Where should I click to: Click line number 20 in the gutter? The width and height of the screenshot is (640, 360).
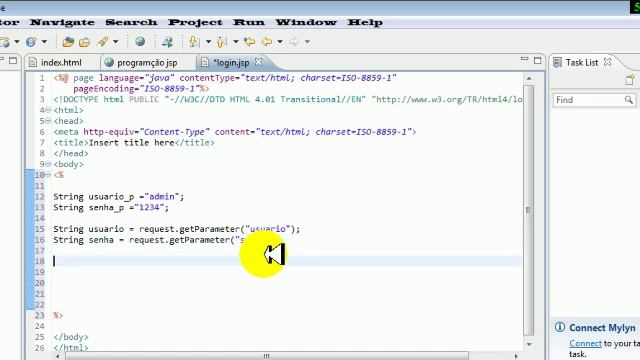click(40, 283)
